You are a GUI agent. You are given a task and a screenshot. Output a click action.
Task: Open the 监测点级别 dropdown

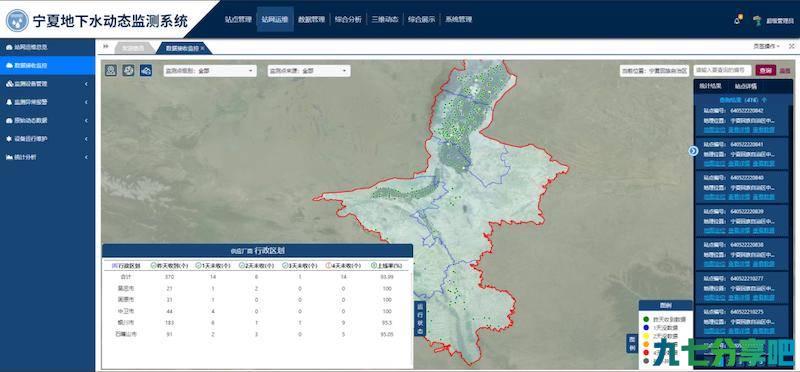pyautogui.click(x=210, y=71)
